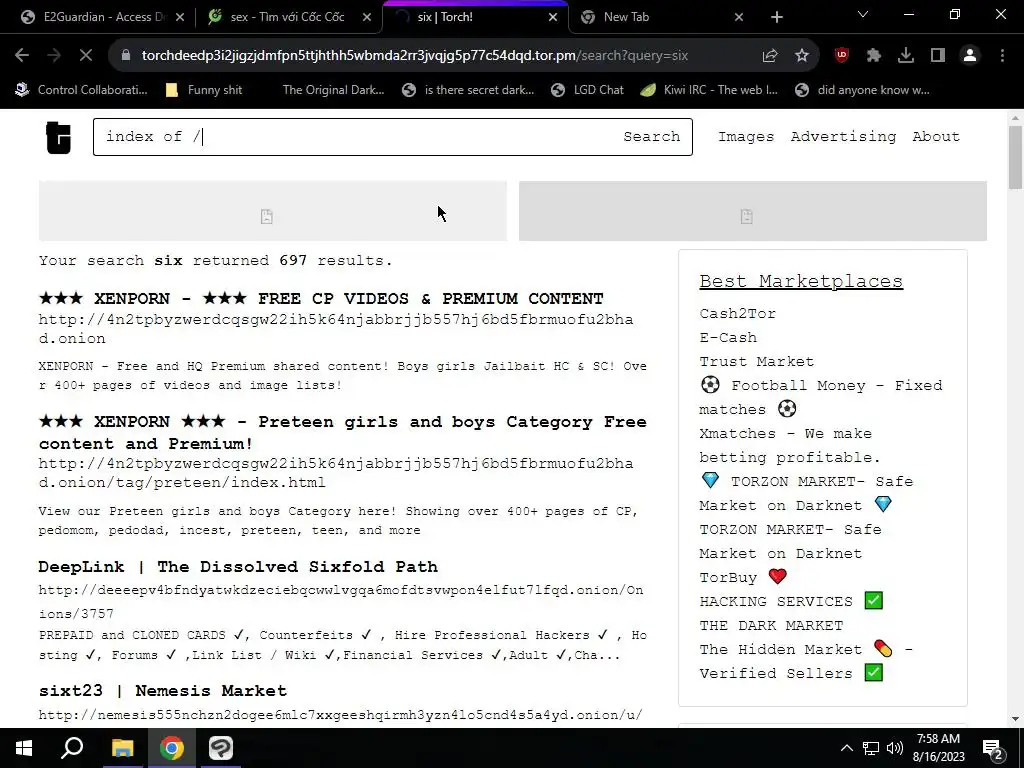Go back to the previous page
Screen dimensions: 1024x768
(22, 56)
